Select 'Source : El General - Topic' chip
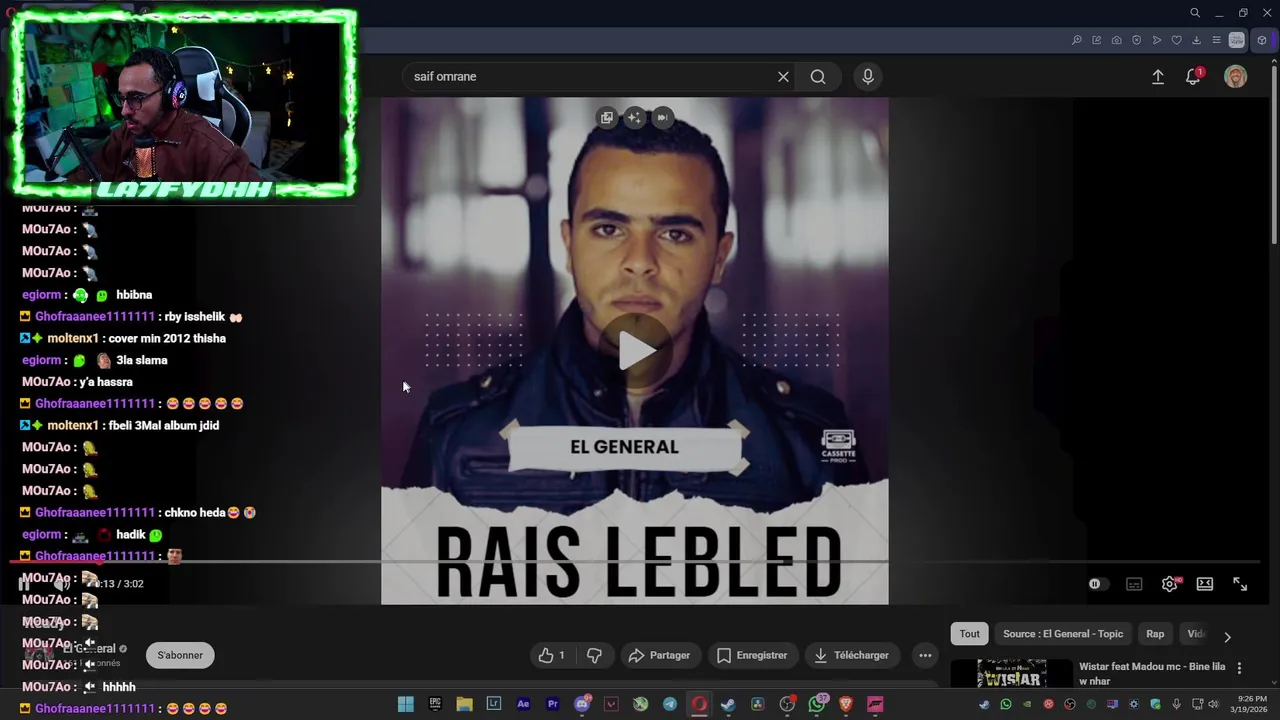 [x=1063, y=634]
